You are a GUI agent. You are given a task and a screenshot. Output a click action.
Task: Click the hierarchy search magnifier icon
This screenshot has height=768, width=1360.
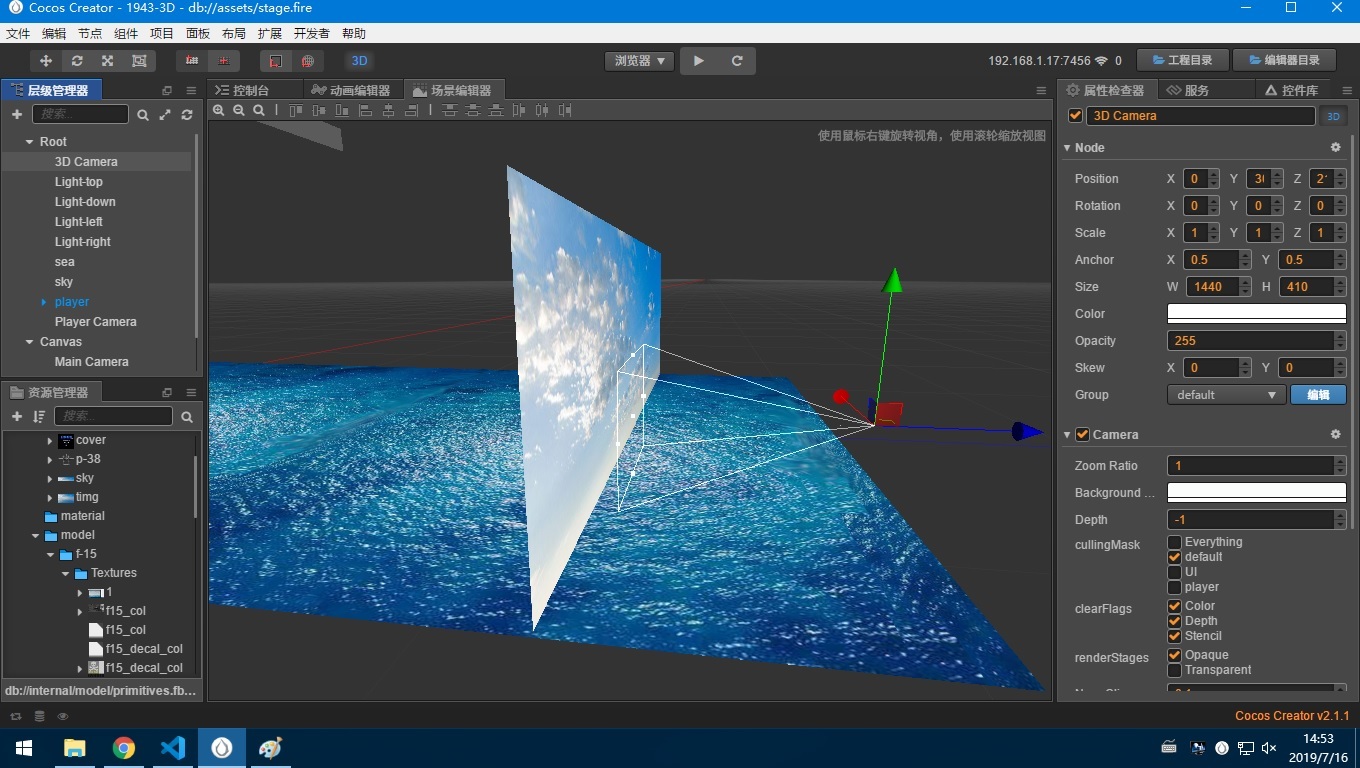[143, 115]
